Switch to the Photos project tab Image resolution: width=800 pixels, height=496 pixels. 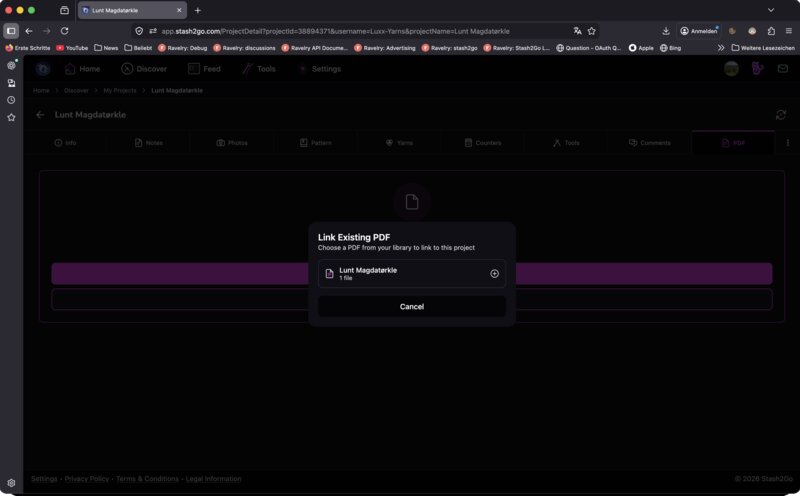pos(232,143)
